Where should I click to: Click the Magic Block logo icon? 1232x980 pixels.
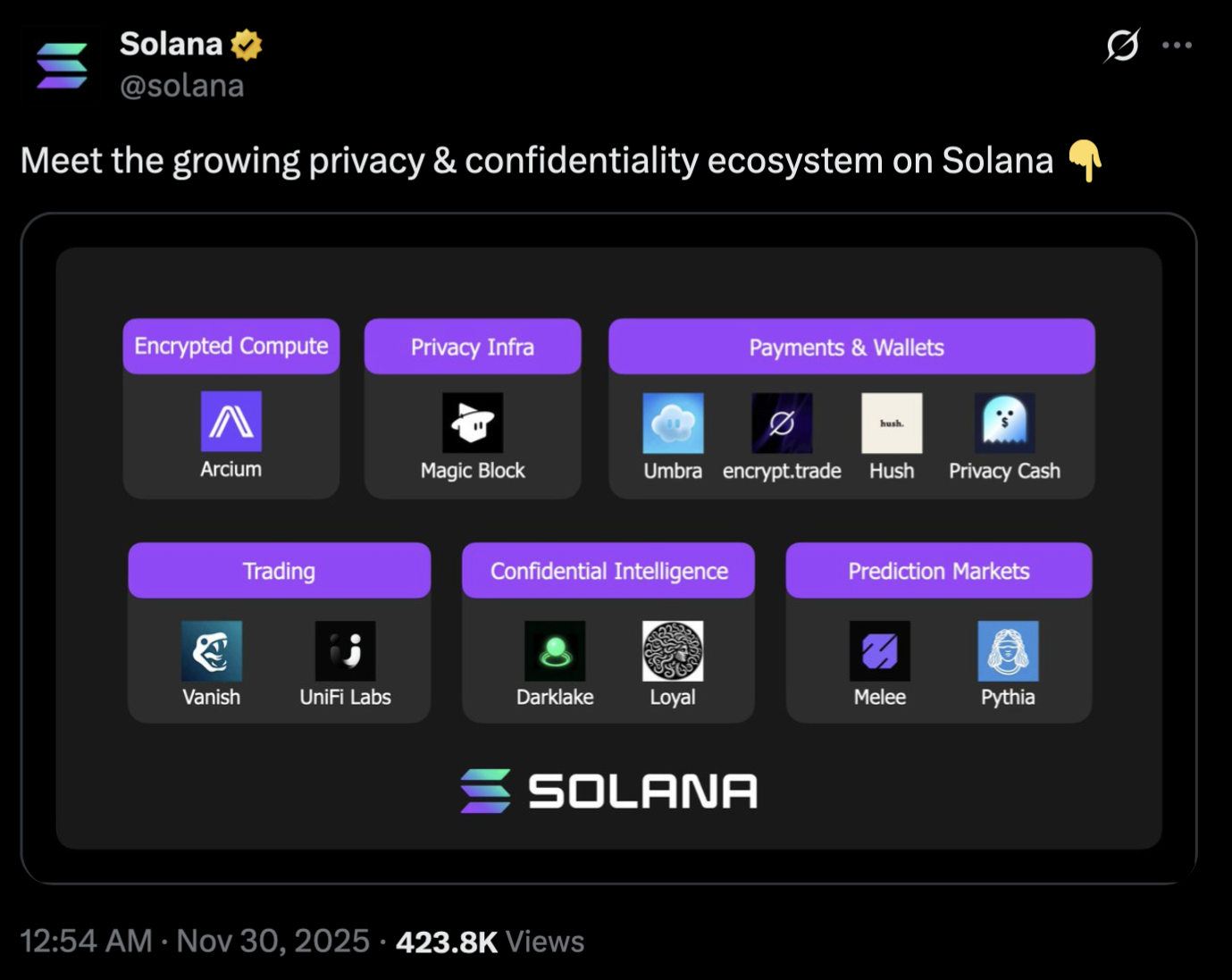click(473, 423)
